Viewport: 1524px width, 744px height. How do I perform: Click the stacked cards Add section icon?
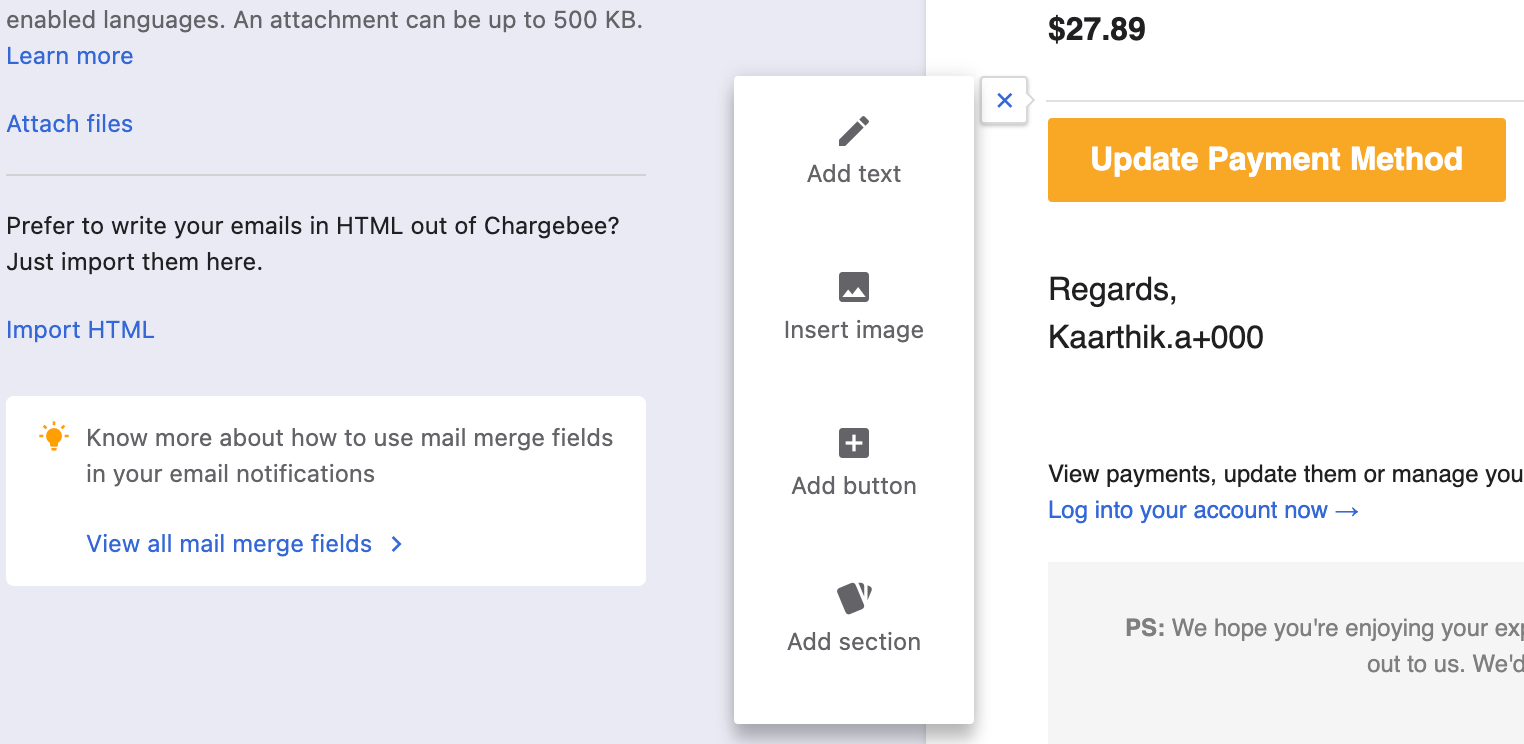coord(853,598)
